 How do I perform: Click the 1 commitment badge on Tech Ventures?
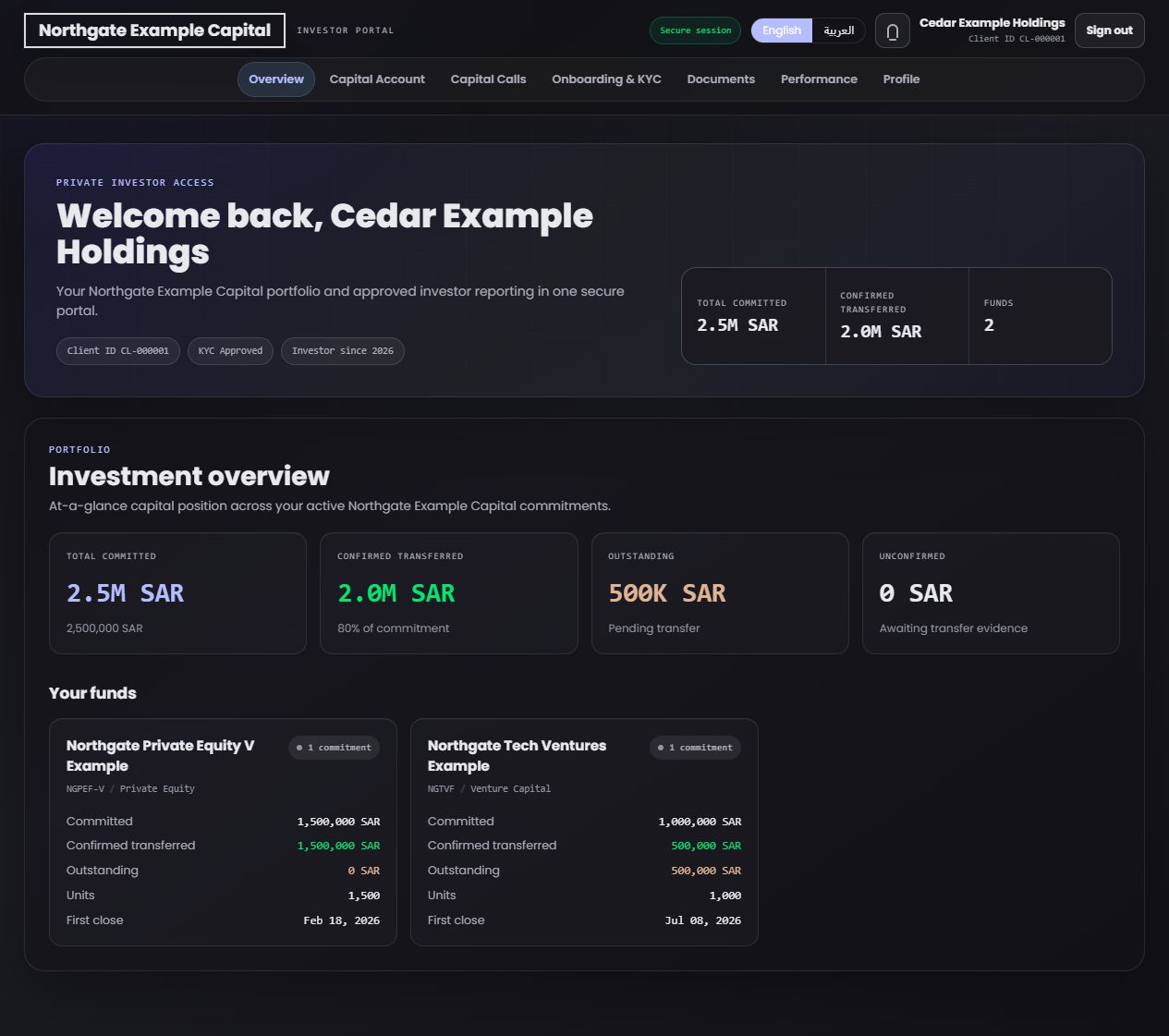(x=696, y=748)
